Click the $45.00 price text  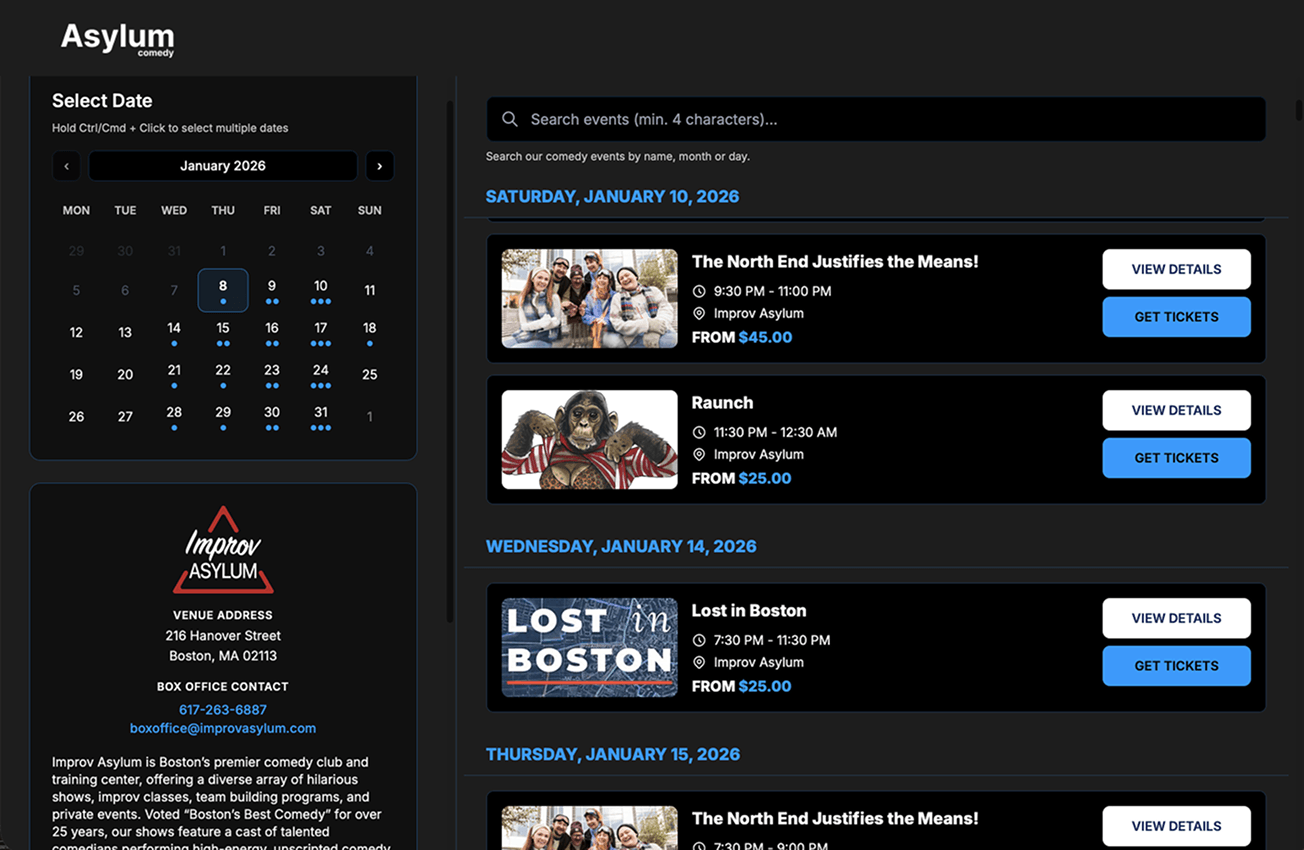[x=765, y=338]
